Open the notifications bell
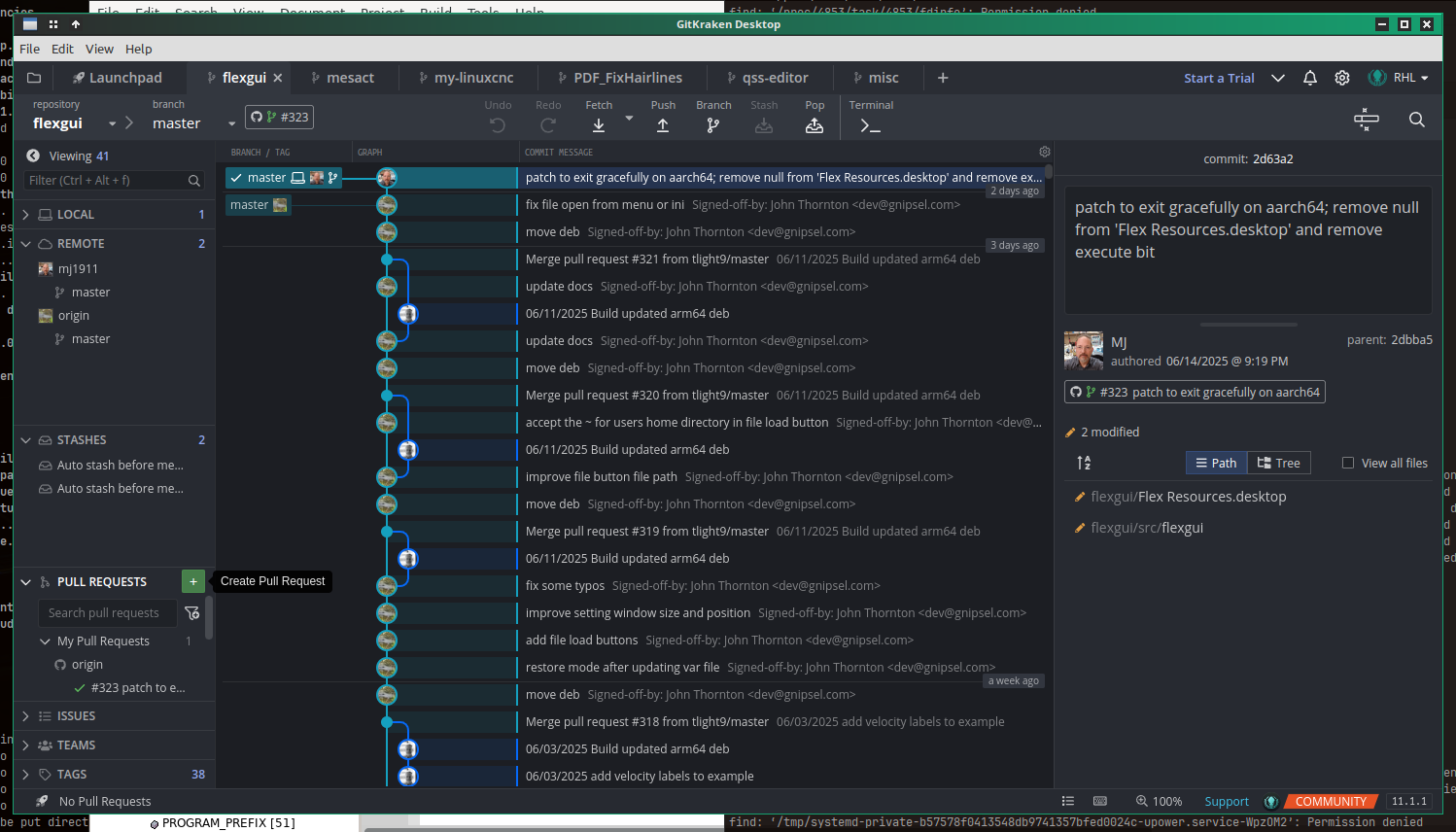Image resolution: width=1456 pixels, height=832 pixels. click(x=1310, y=78)
